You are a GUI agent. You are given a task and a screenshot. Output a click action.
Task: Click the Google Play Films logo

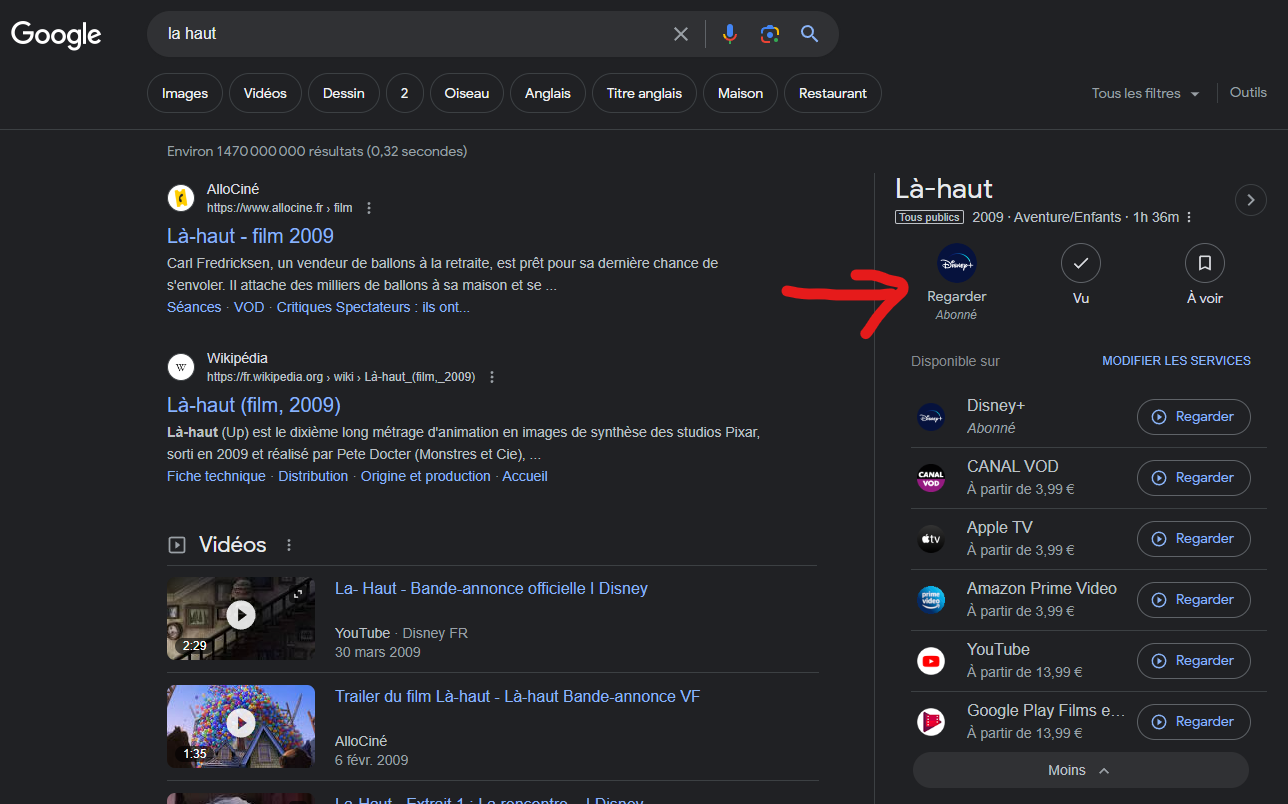pyautogui.click(x=931, y=722)
